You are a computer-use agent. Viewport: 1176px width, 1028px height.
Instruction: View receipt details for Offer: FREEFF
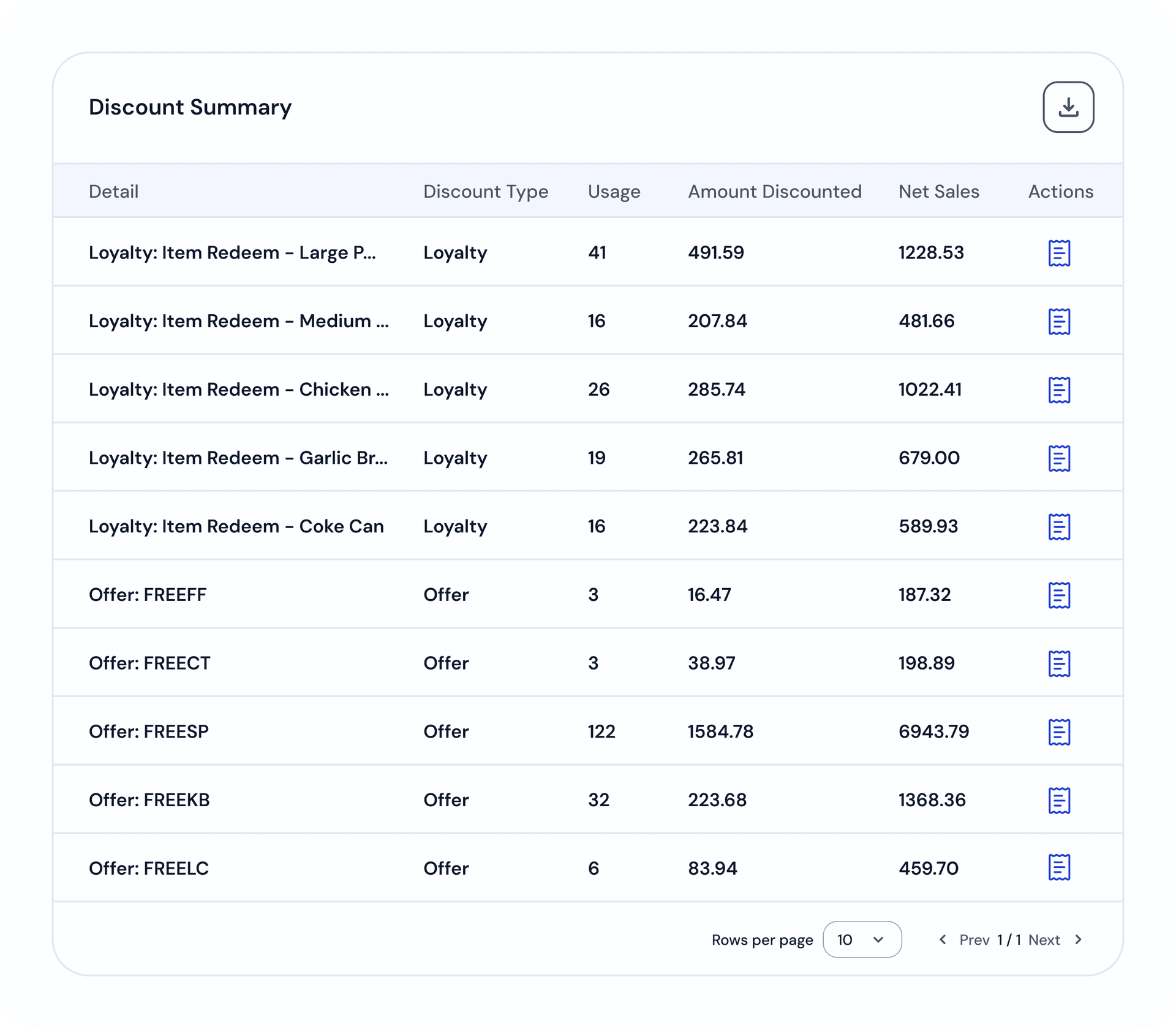tap(1059, 595)
